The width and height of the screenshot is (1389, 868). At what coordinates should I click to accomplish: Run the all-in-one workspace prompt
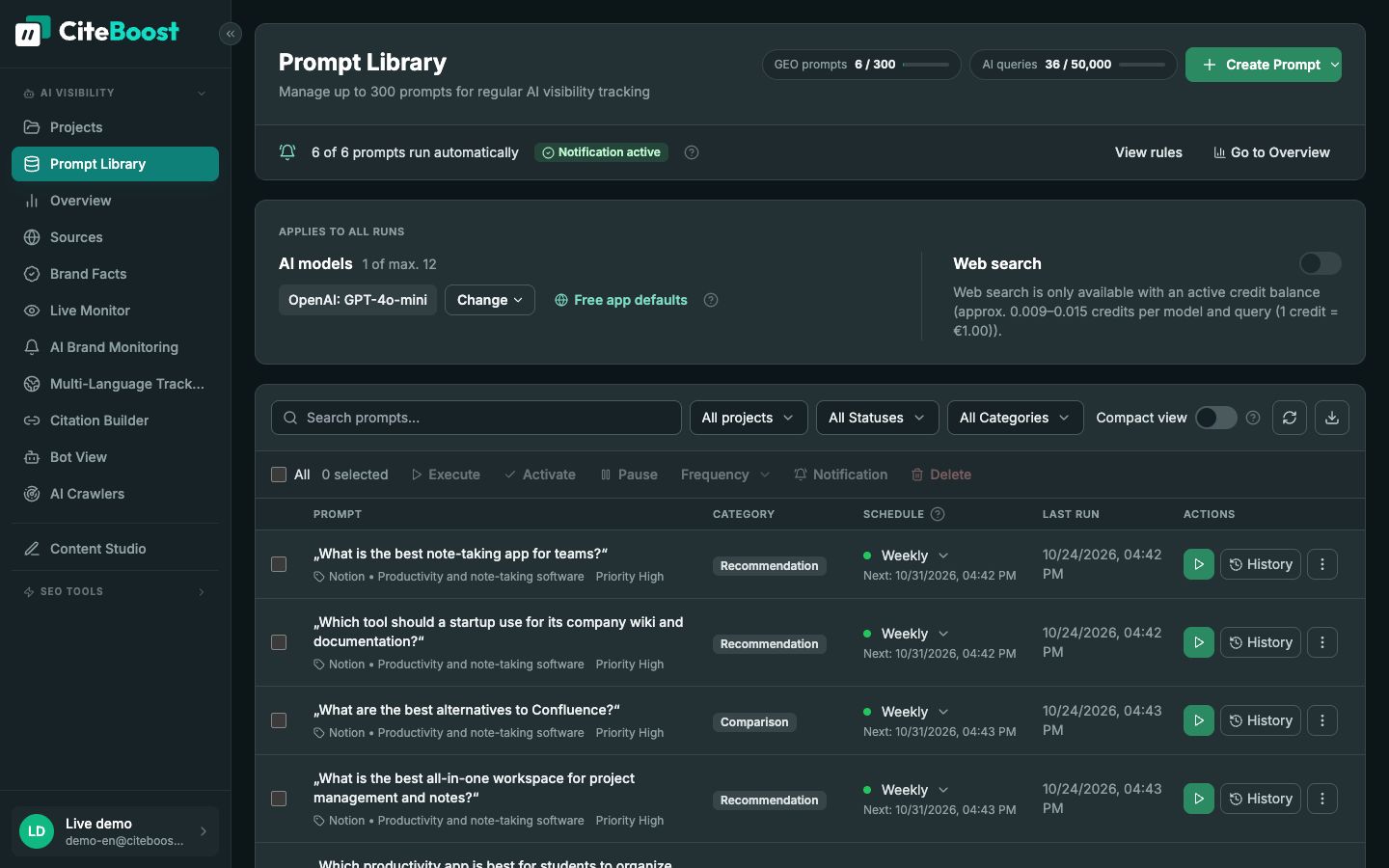click(x=1199, y=799)
